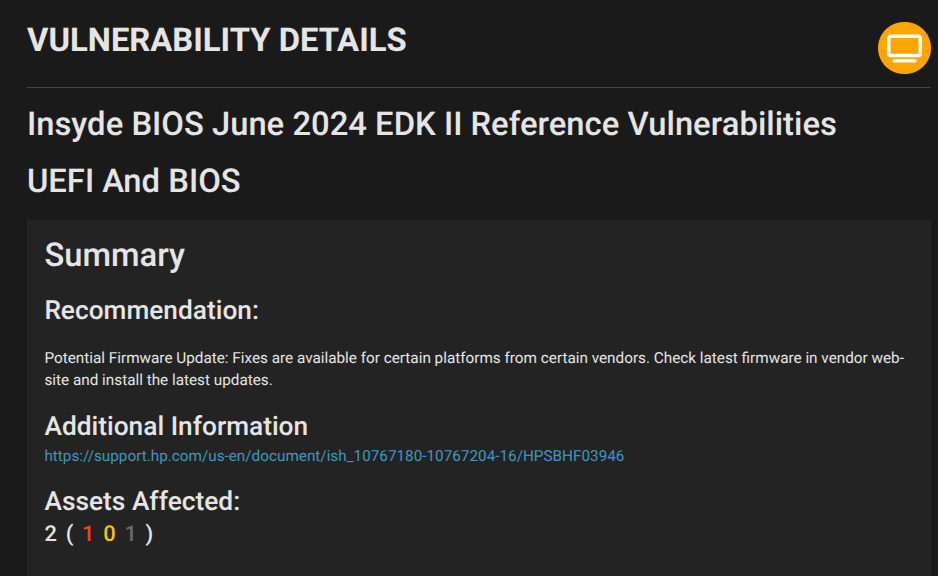Click the opening parenthesis before asset counts

click(x=70, y=534)
